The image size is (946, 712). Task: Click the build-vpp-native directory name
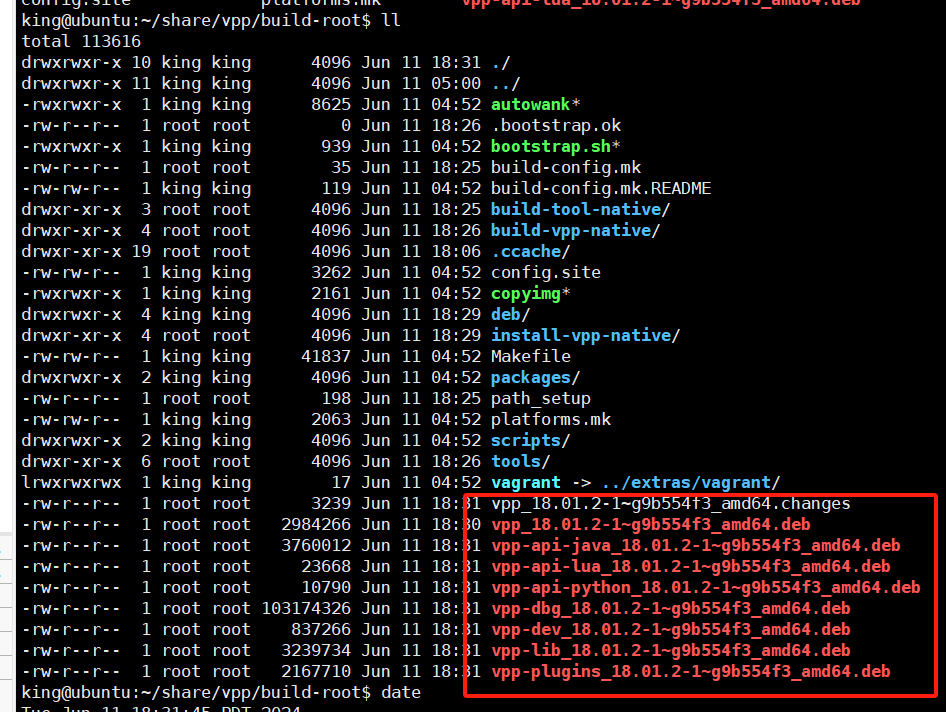[571, 230]
